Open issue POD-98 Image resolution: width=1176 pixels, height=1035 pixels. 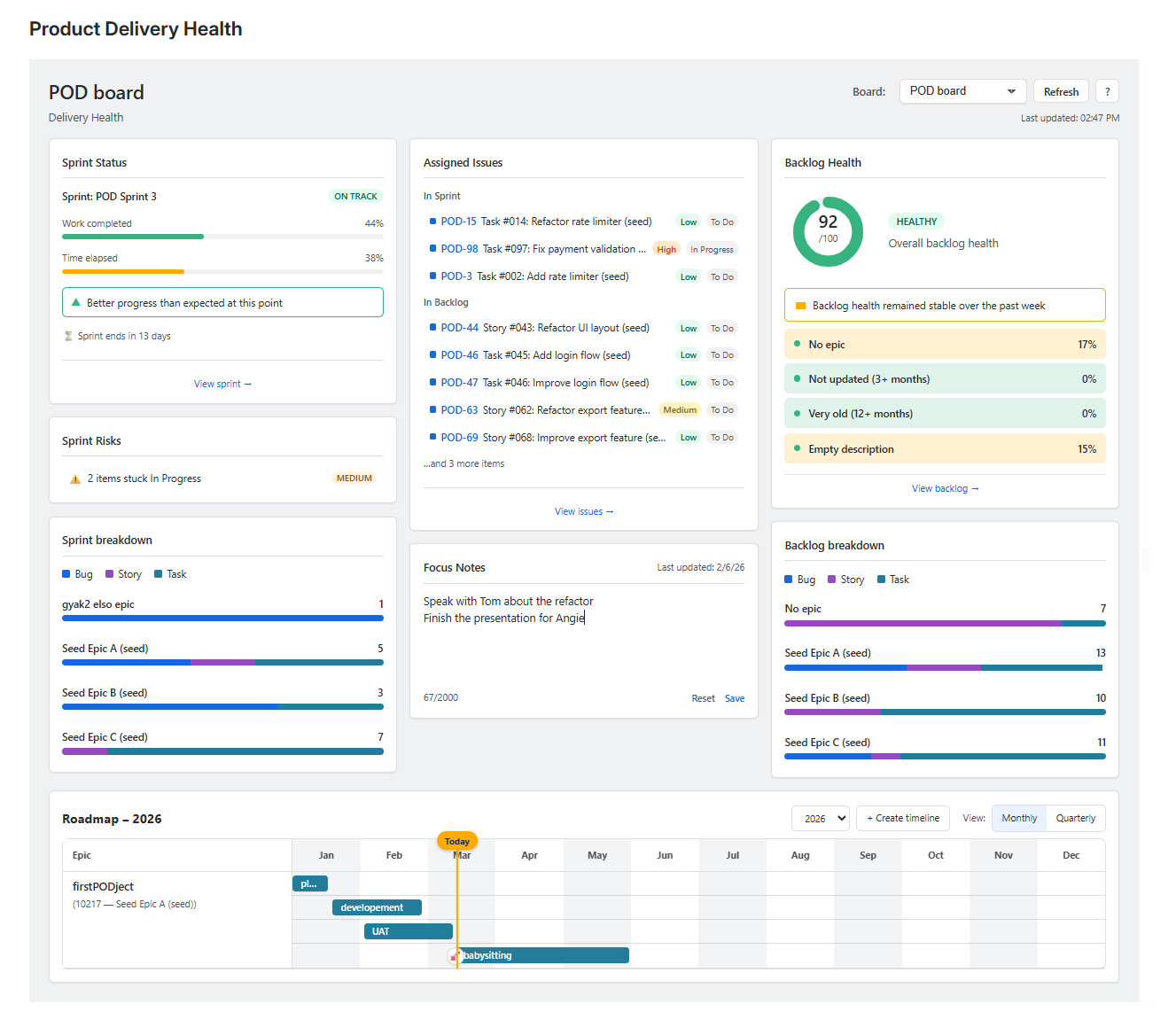click(x=459, y=249)
